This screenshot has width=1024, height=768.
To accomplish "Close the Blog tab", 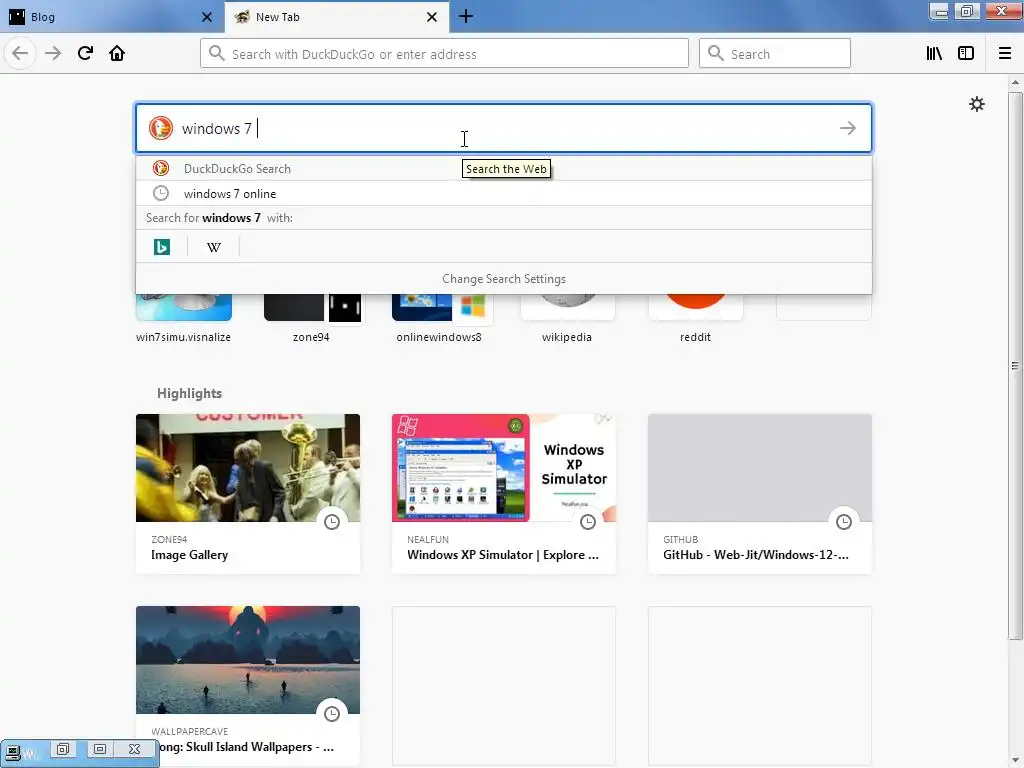I will click(206, 17).
